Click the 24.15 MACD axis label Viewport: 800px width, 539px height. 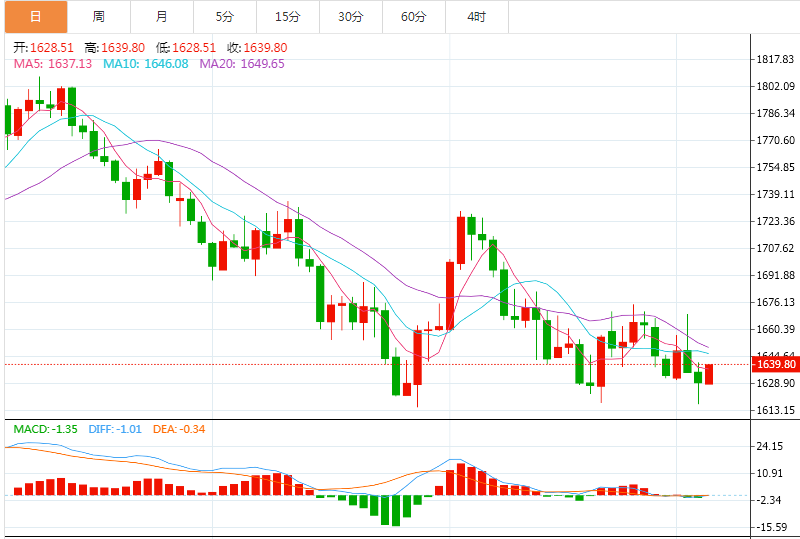pos(769,447)
